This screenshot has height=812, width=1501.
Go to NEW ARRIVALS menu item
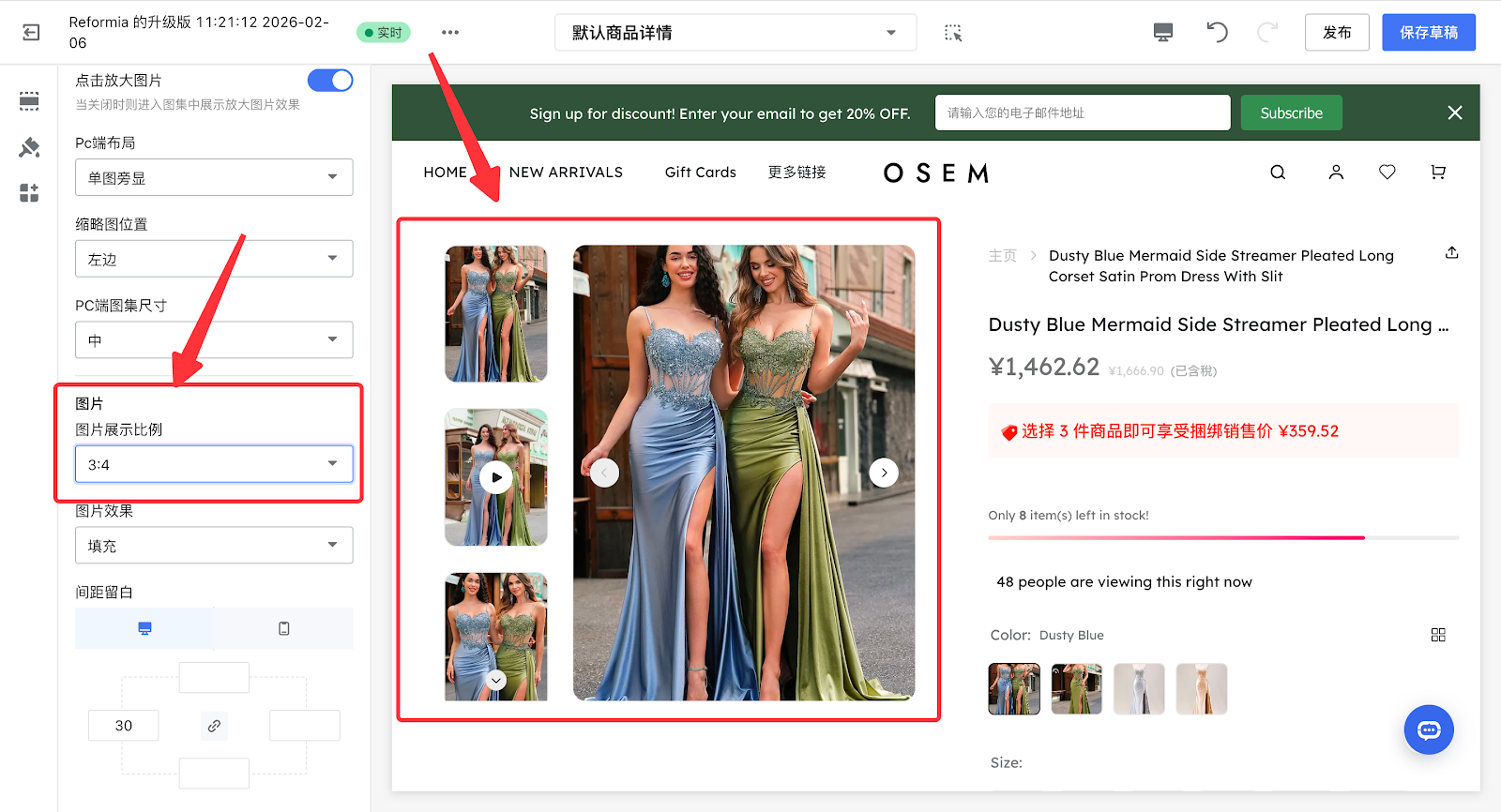coord(566,173)
